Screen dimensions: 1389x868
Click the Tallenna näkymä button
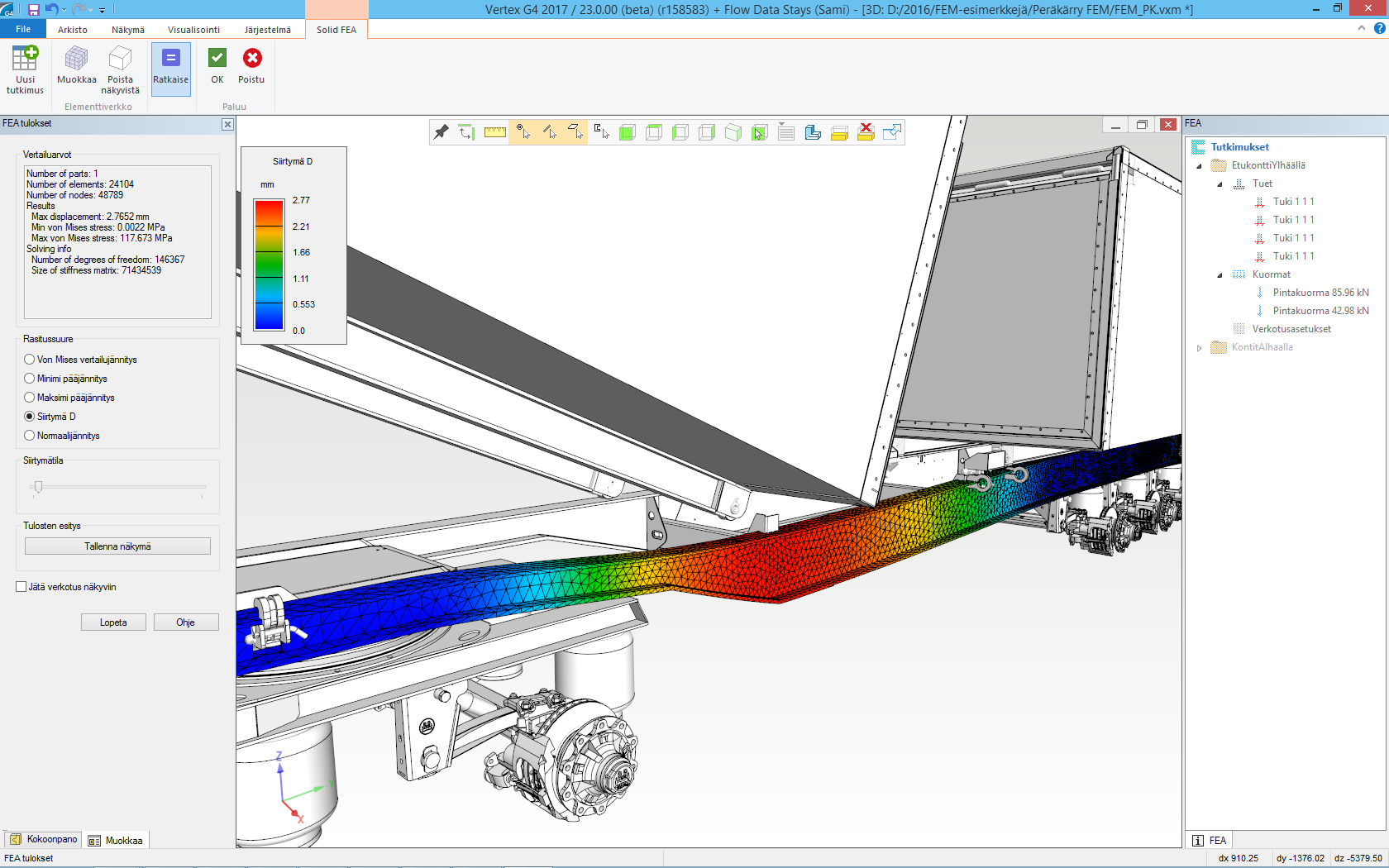[117, 546]
